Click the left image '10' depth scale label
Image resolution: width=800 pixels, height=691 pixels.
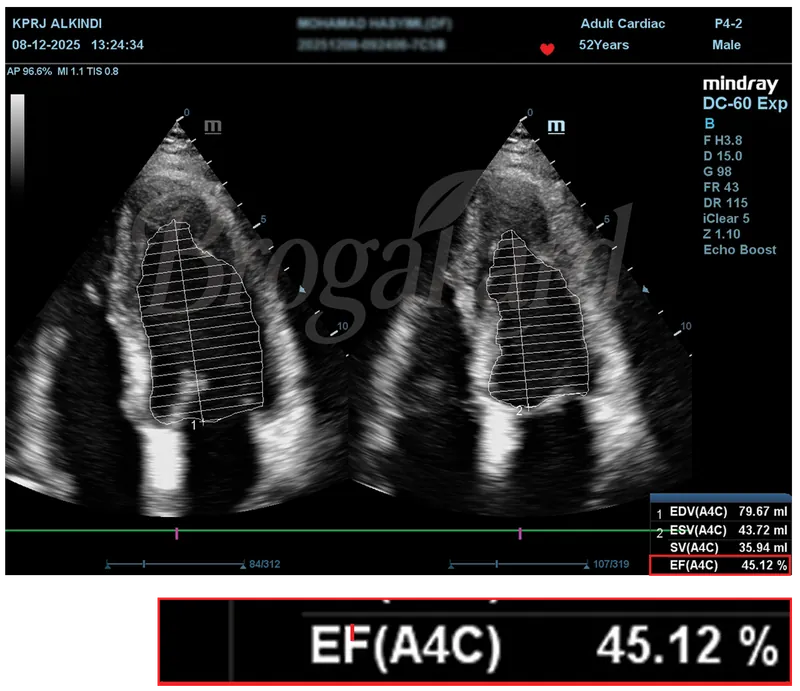tap(342, 326)
